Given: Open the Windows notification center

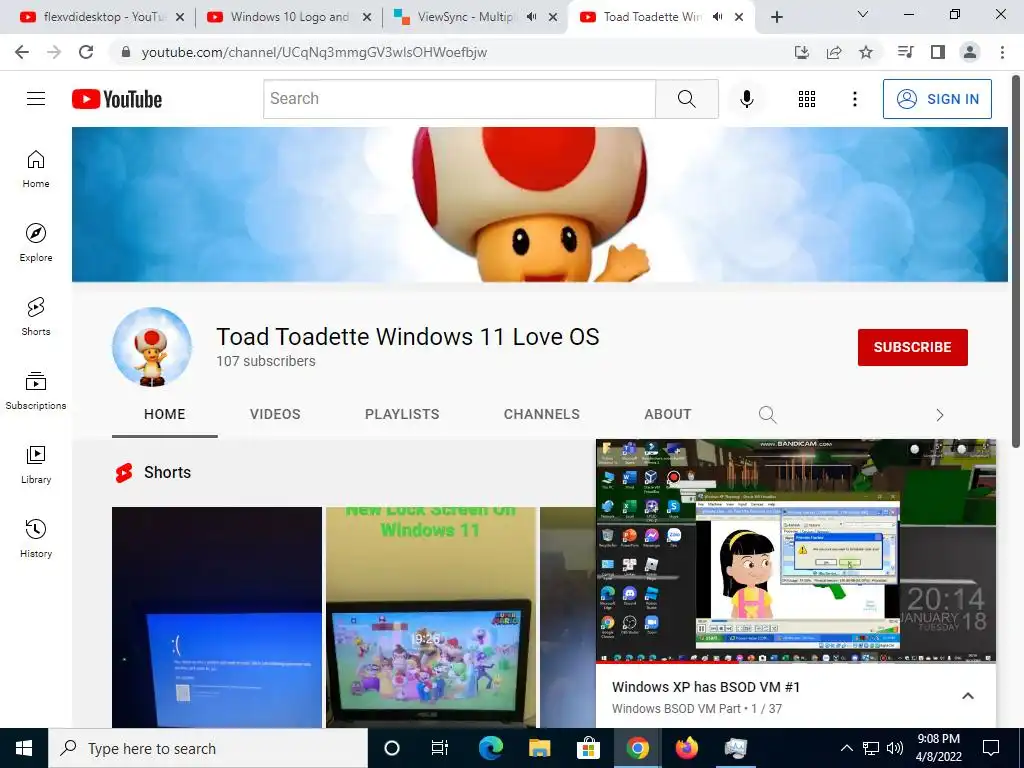Looking at the screenshot, I should [991, 748].
